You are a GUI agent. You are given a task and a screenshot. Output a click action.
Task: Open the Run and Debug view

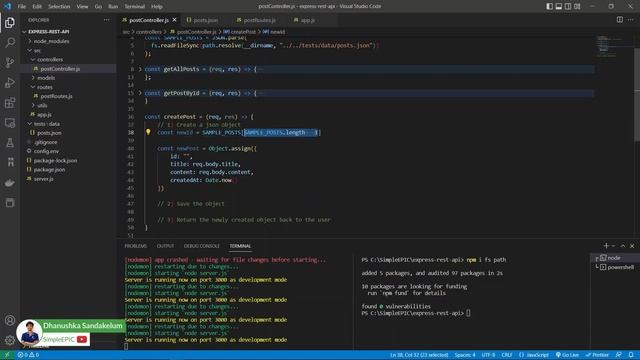pos(10,82)
